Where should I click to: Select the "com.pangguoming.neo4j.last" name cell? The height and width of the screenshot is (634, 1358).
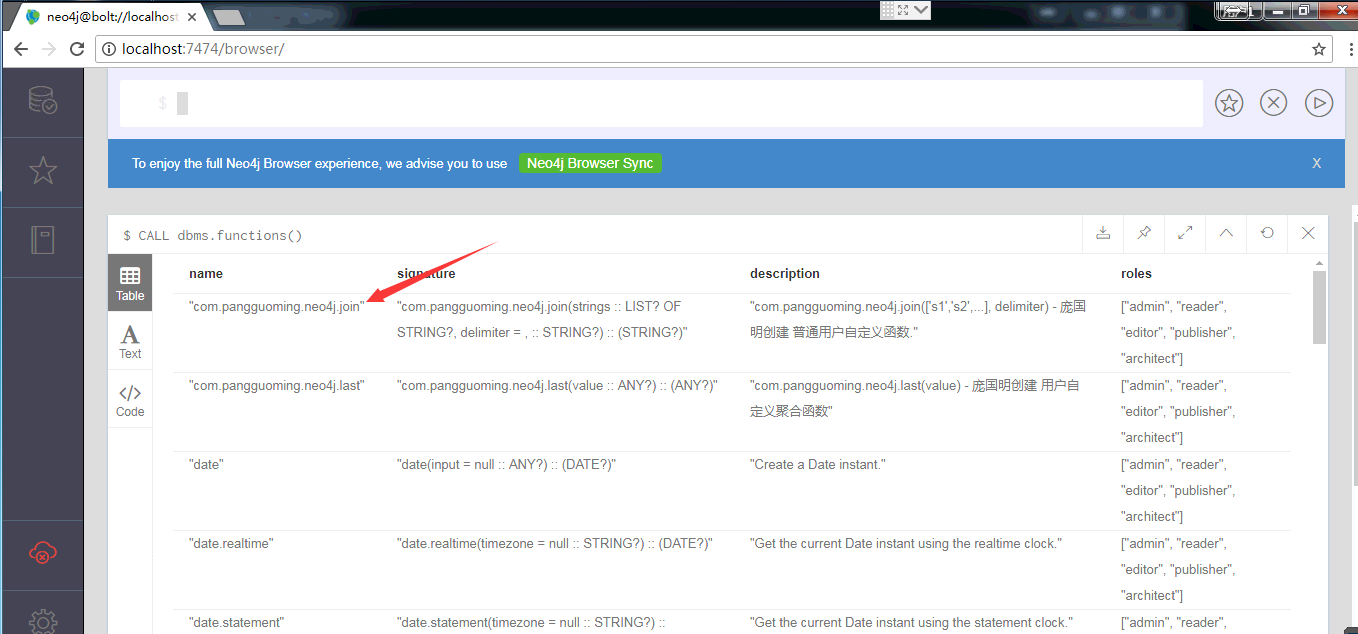(x=276, y=385)
